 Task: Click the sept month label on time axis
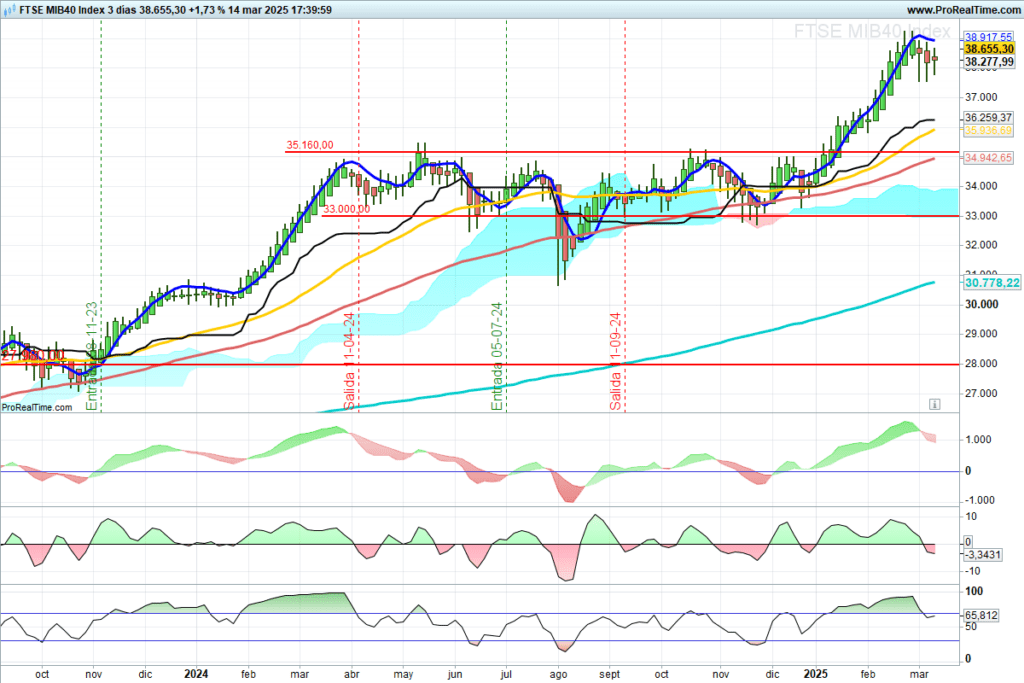click(x=609, y=675)
